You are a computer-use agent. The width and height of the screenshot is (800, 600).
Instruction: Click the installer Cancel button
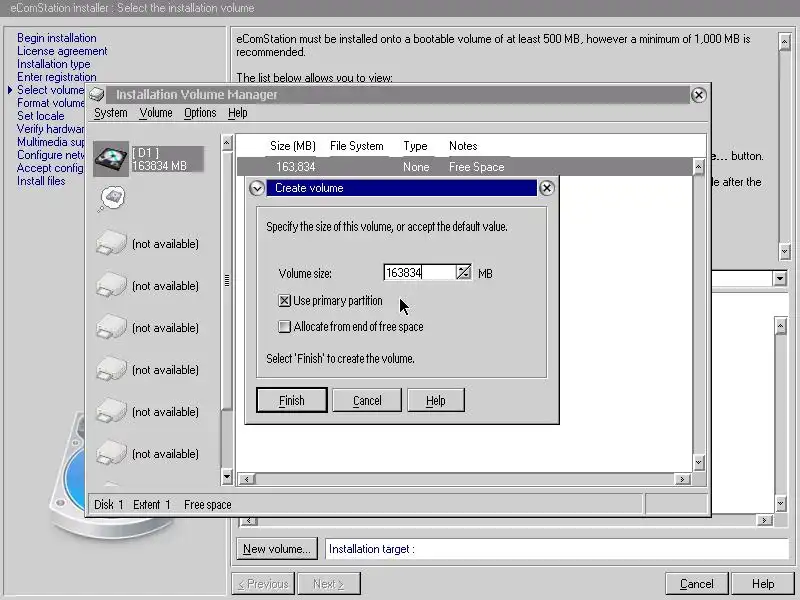point(697,584)
